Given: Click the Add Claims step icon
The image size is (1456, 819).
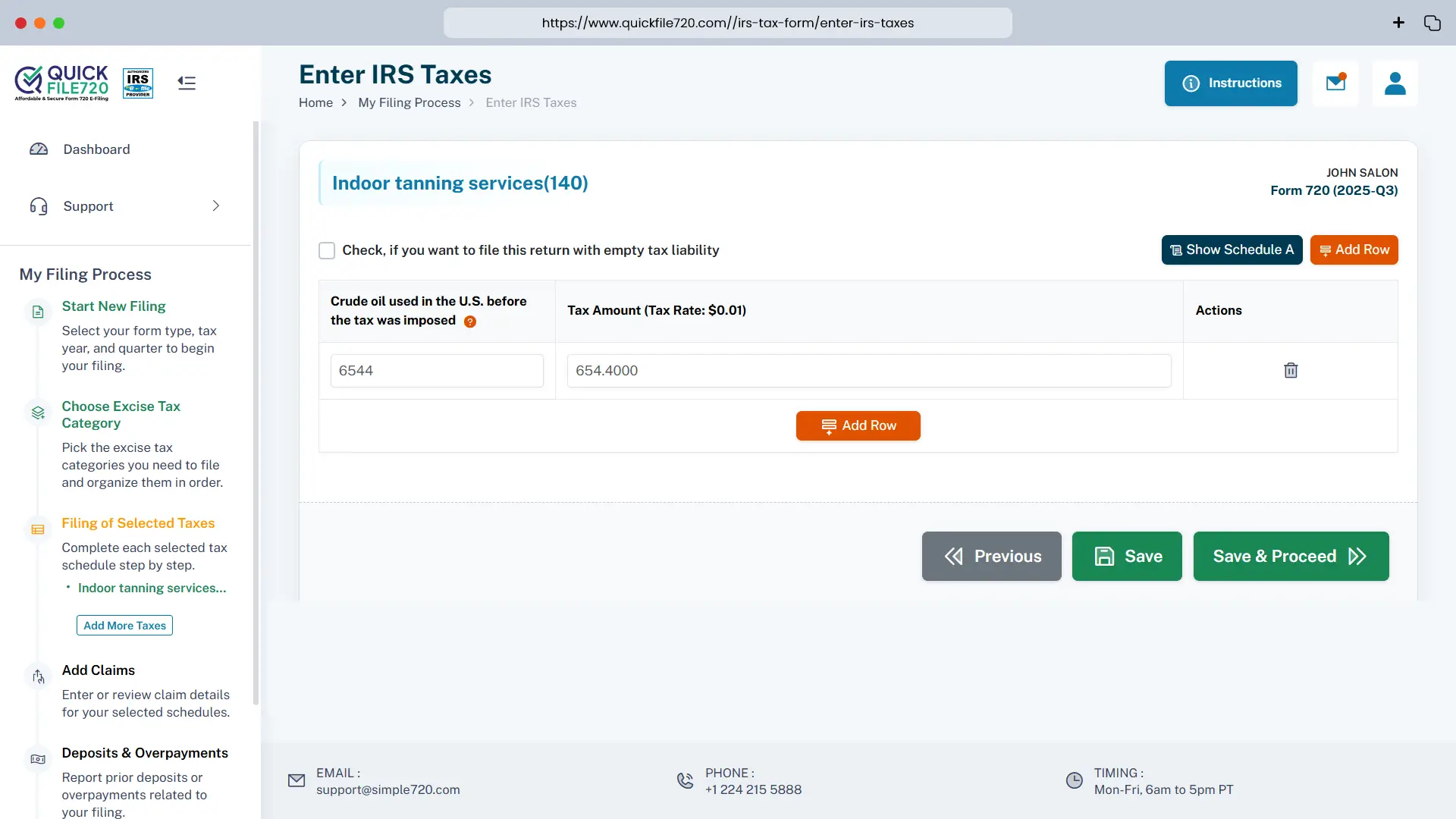Looking at the screenshot, I should [38, 676].
